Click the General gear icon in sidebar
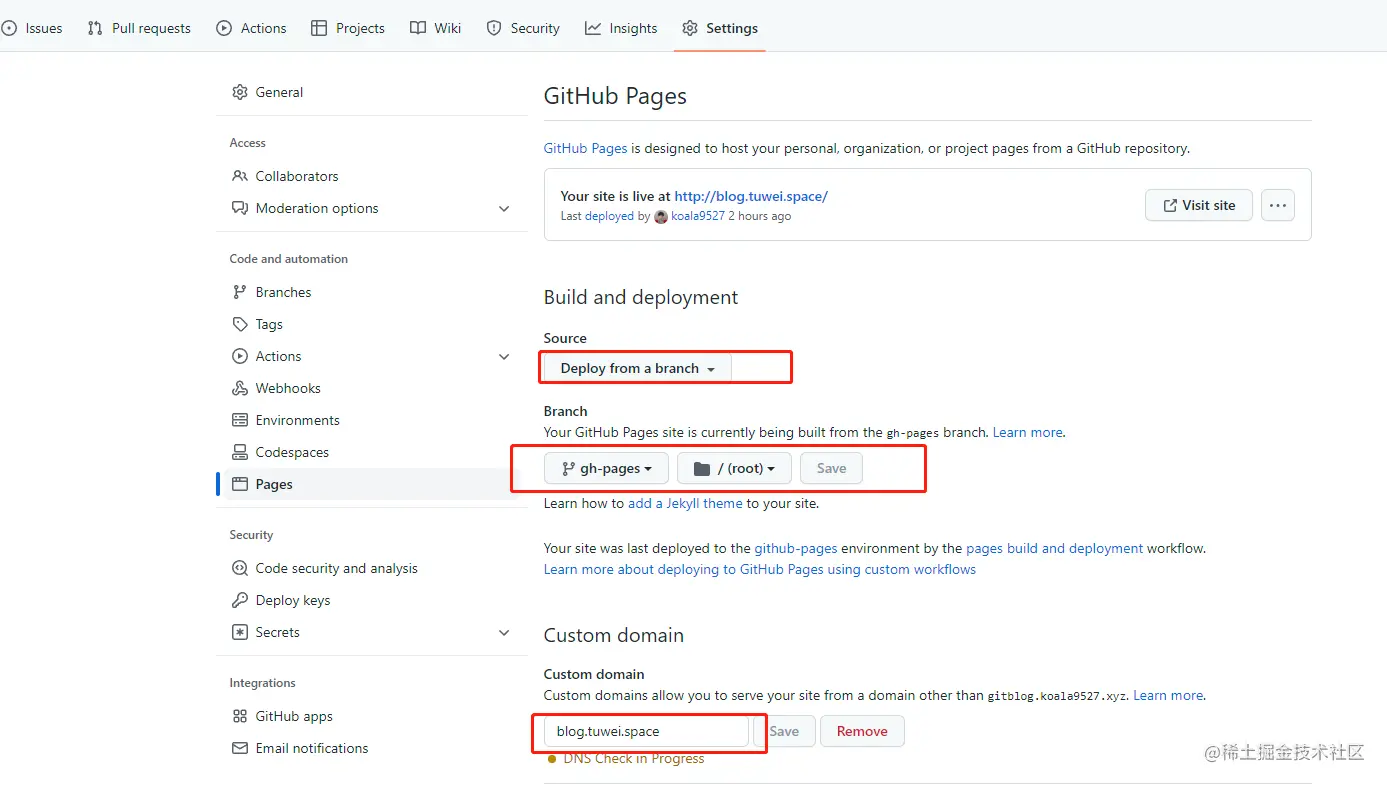 (240, 92)
